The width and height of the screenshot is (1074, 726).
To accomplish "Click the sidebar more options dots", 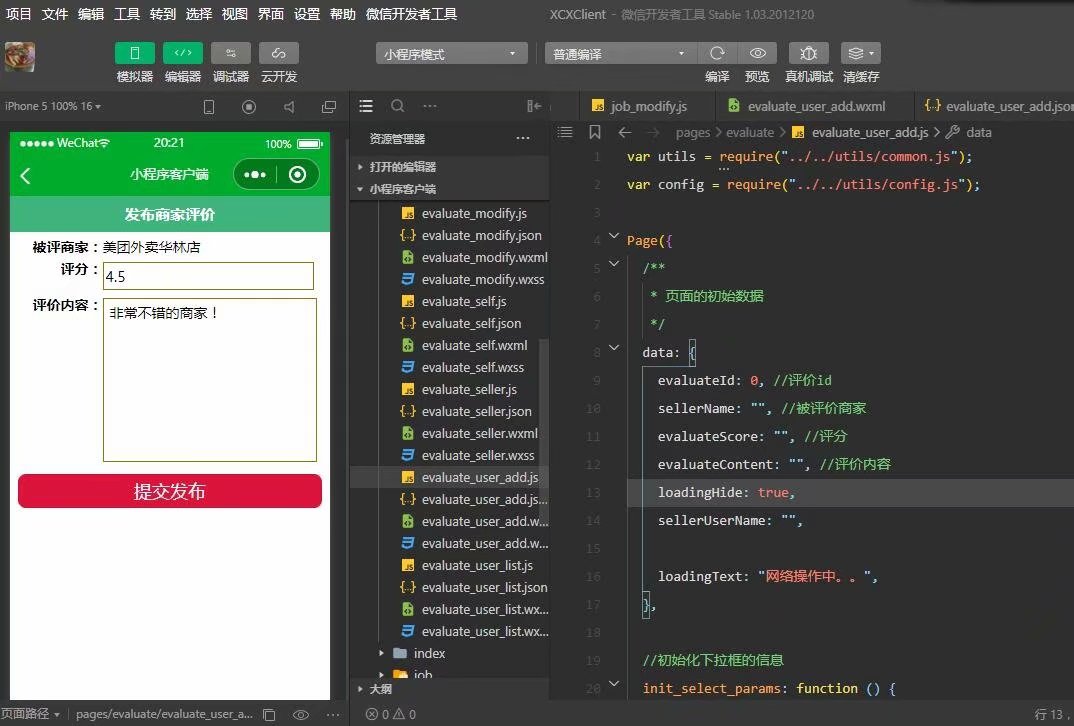I will 430,106.
